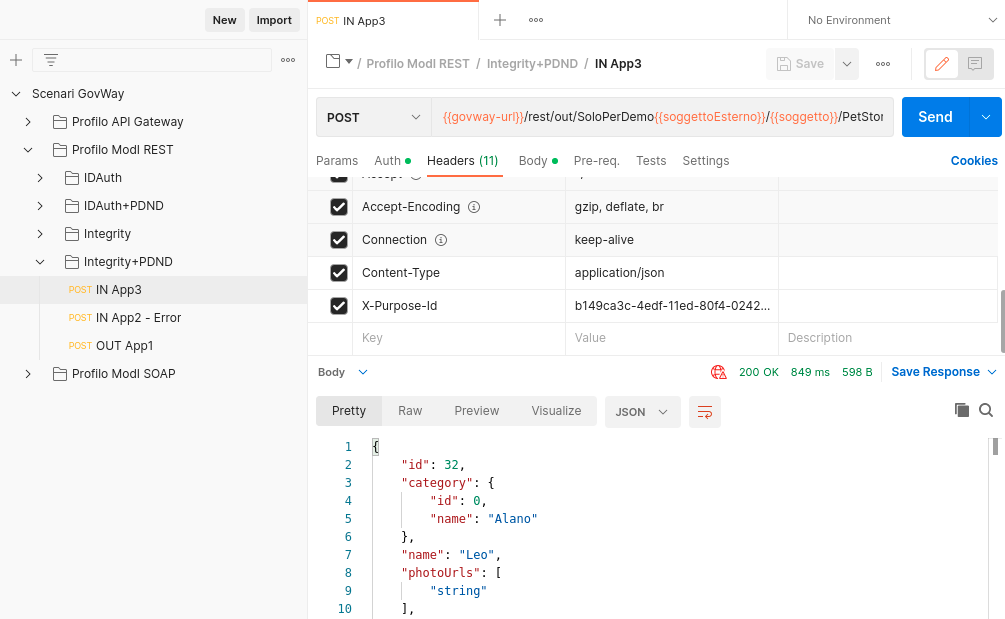This screenshot has height=619, width=1005.
Task: Click the request type icon in breadcrumb
Action: [333, 62]
